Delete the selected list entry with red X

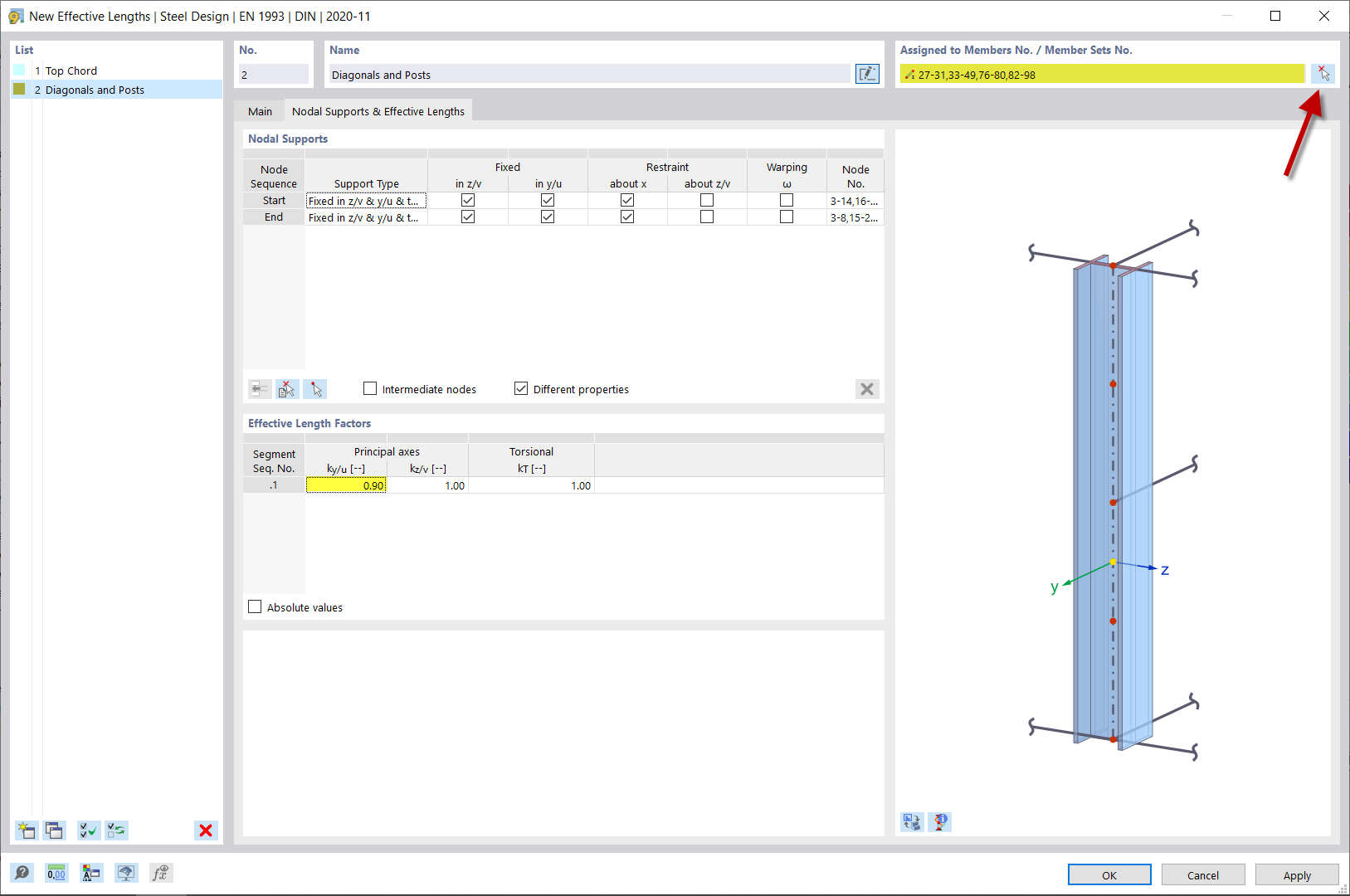(x=206, y=830)
